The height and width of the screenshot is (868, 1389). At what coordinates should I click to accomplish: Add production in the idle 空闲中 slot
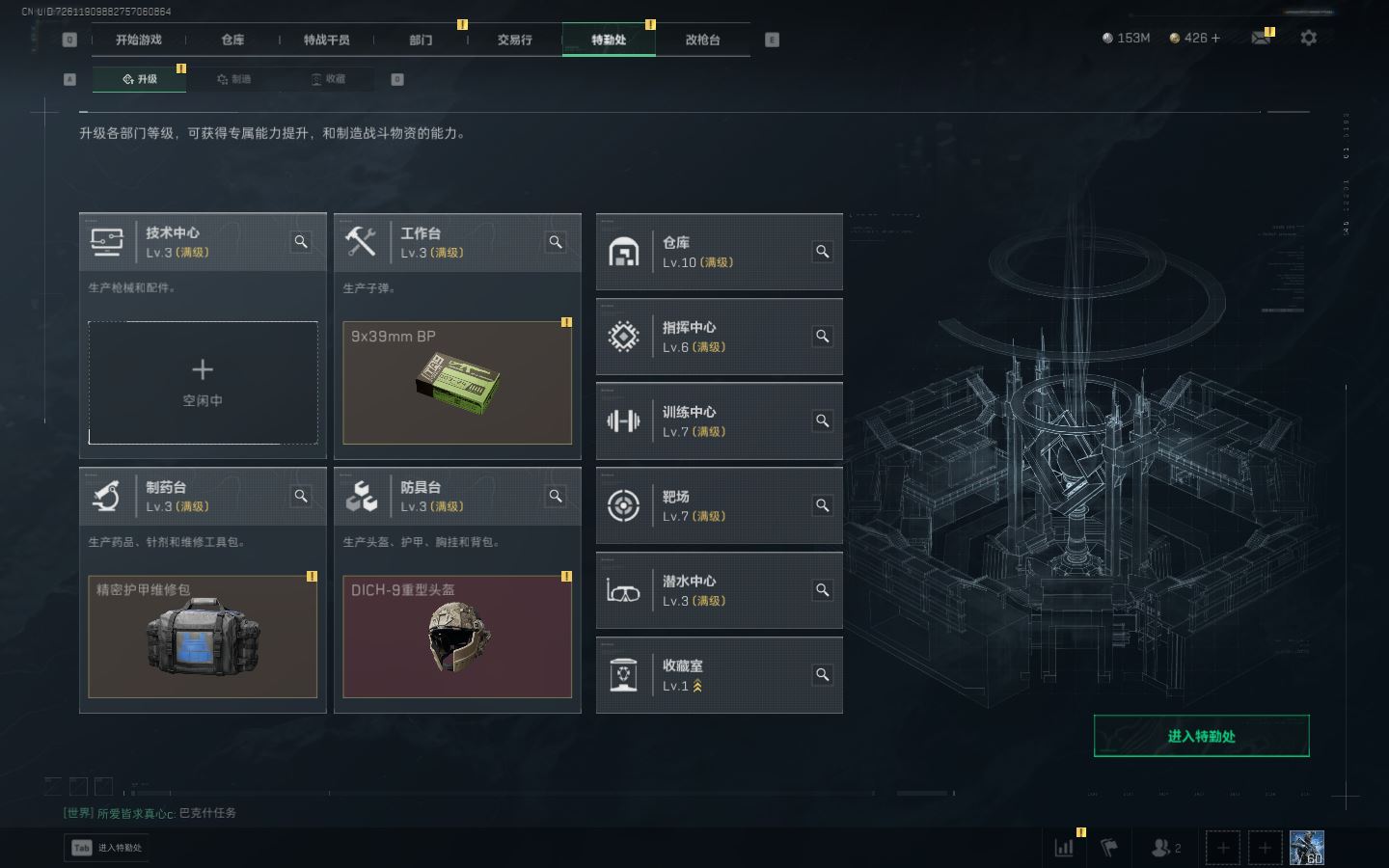tap(203, 383)
